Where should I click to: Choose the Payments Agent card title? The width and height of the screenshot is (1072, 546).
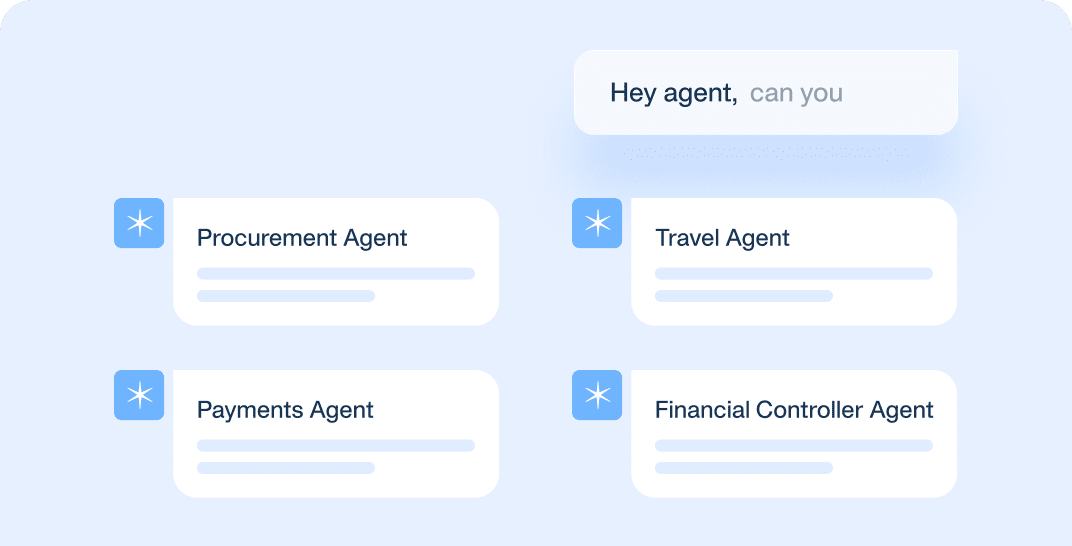pyautogui.click(x=285, y=410)
